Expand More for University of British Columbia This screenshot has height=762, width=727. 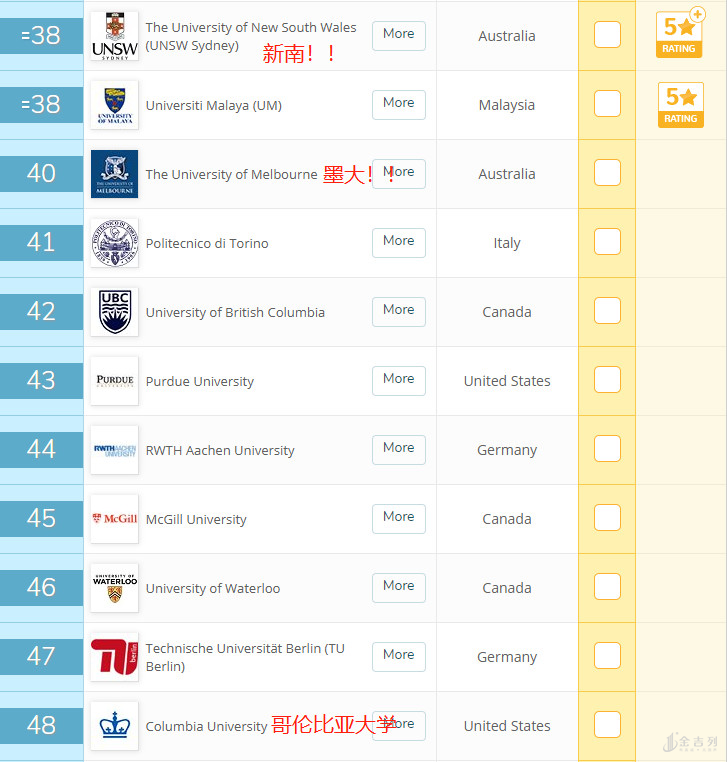(399, 312)
